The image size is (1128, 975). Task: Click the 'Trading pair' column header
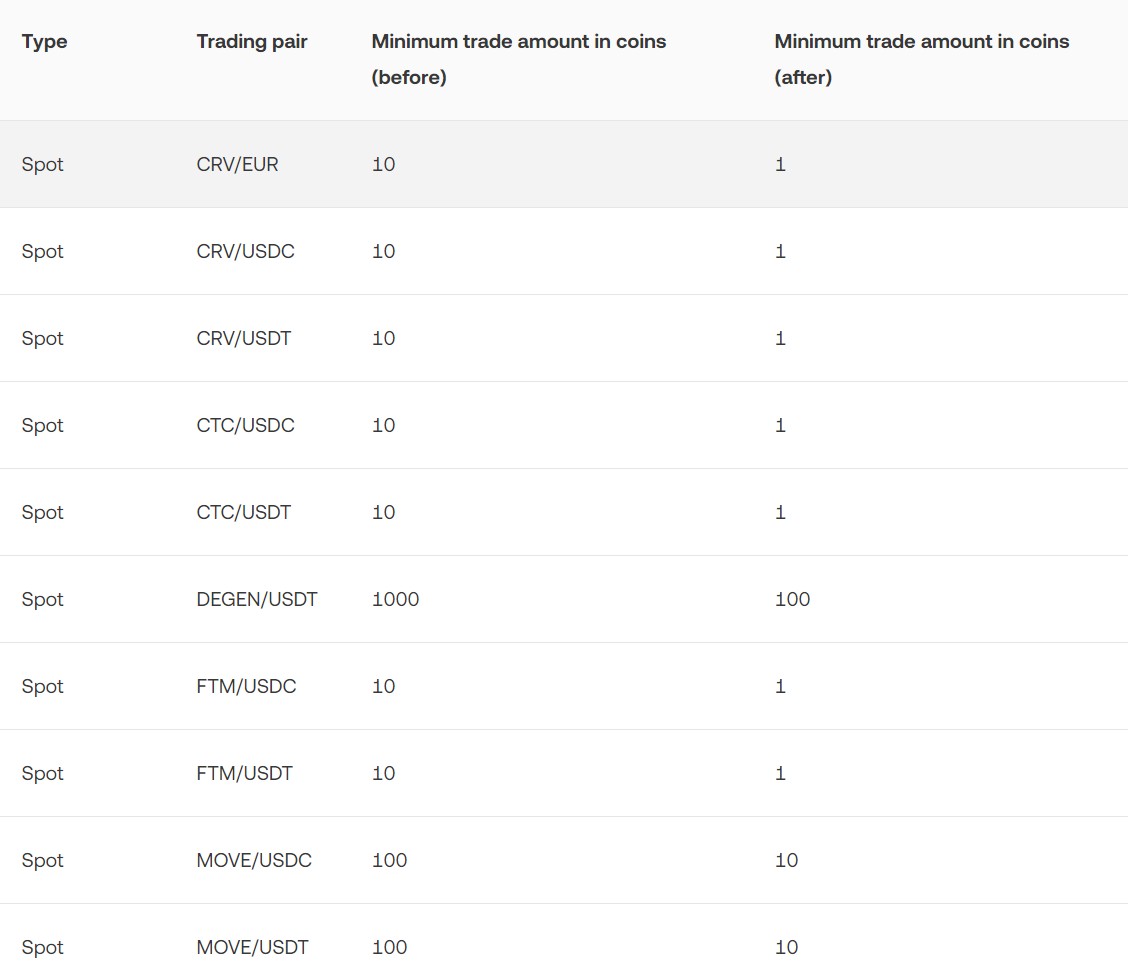(x=252, y=42)
